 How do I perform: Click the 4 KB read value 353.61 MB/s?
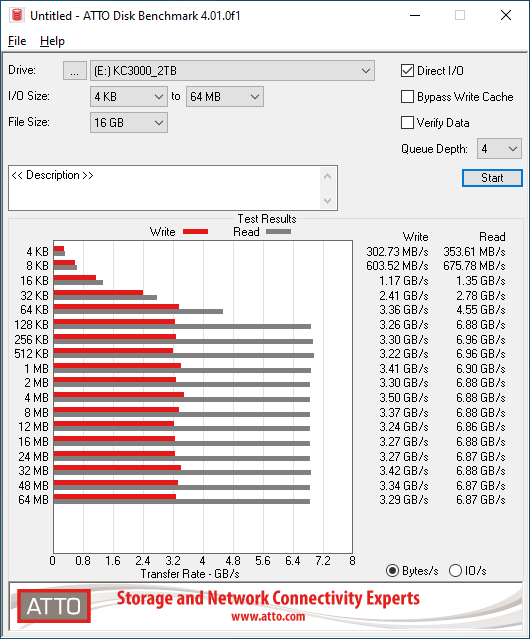[474, 252]
